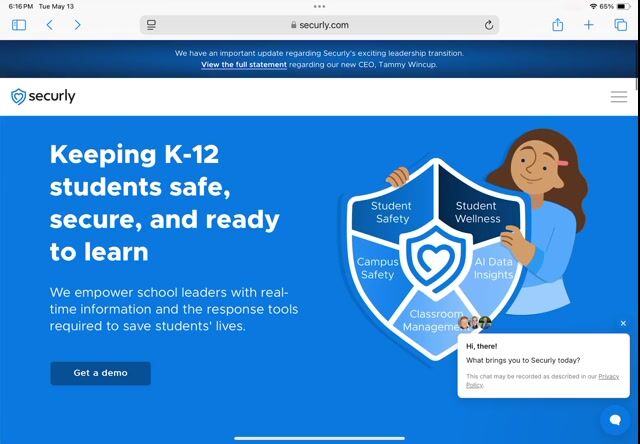This screenshot has width=640, height=444.
Task: Open the three-dot multitasking menu
Action: coord(320,7)
